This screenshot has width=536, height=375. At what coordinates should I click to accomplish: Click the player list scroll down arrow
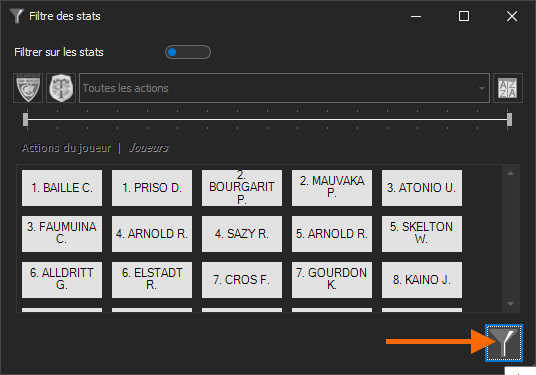510,304
